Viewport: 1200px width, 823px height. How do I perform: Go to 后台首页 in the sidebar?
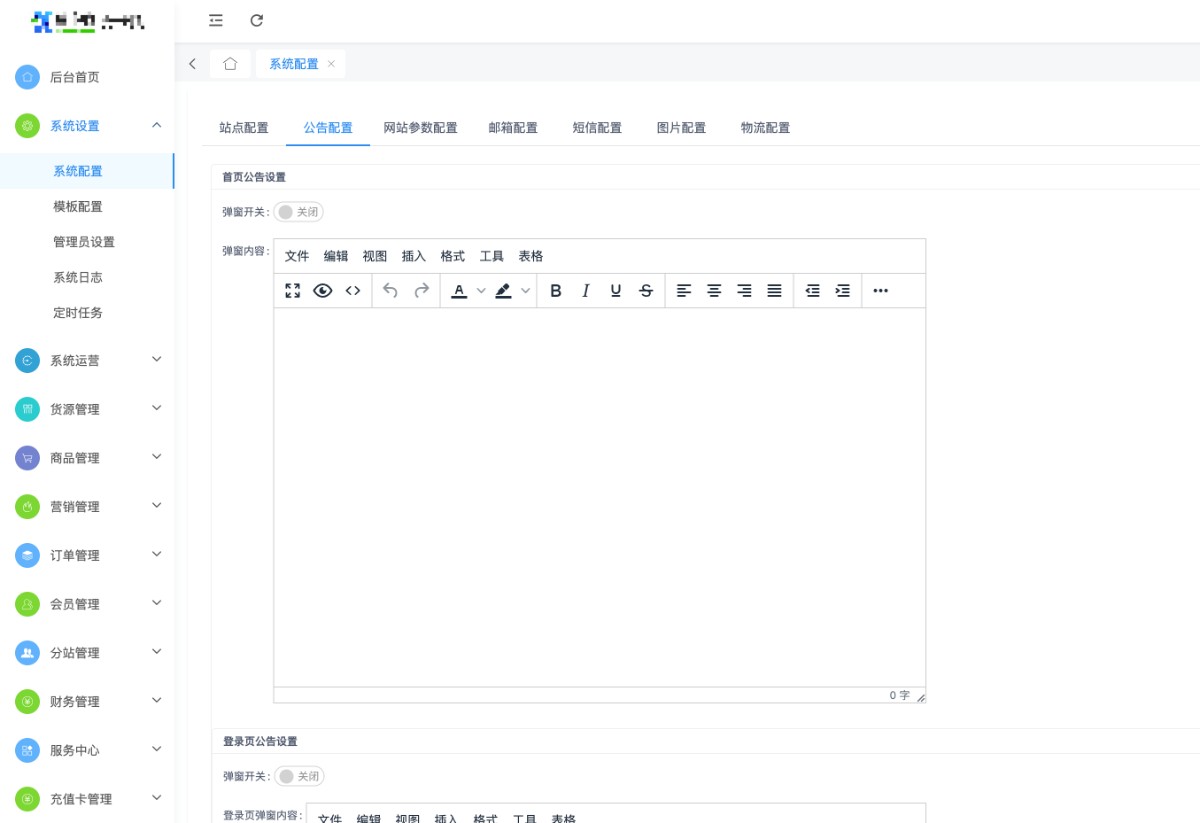pos(75,77)
